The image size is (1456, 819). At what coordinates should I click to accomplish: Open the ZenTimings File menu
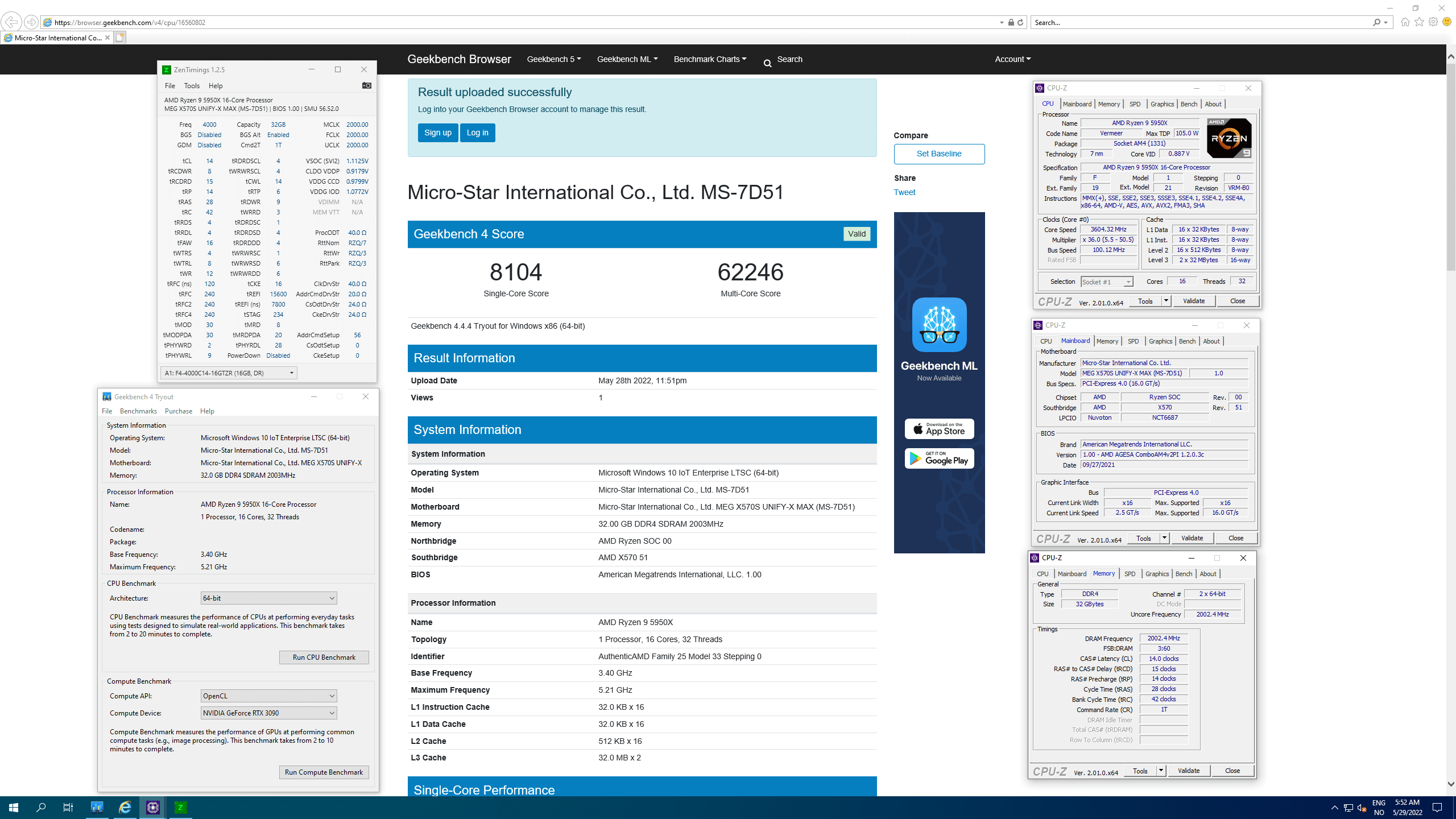(x=170, y=86)
